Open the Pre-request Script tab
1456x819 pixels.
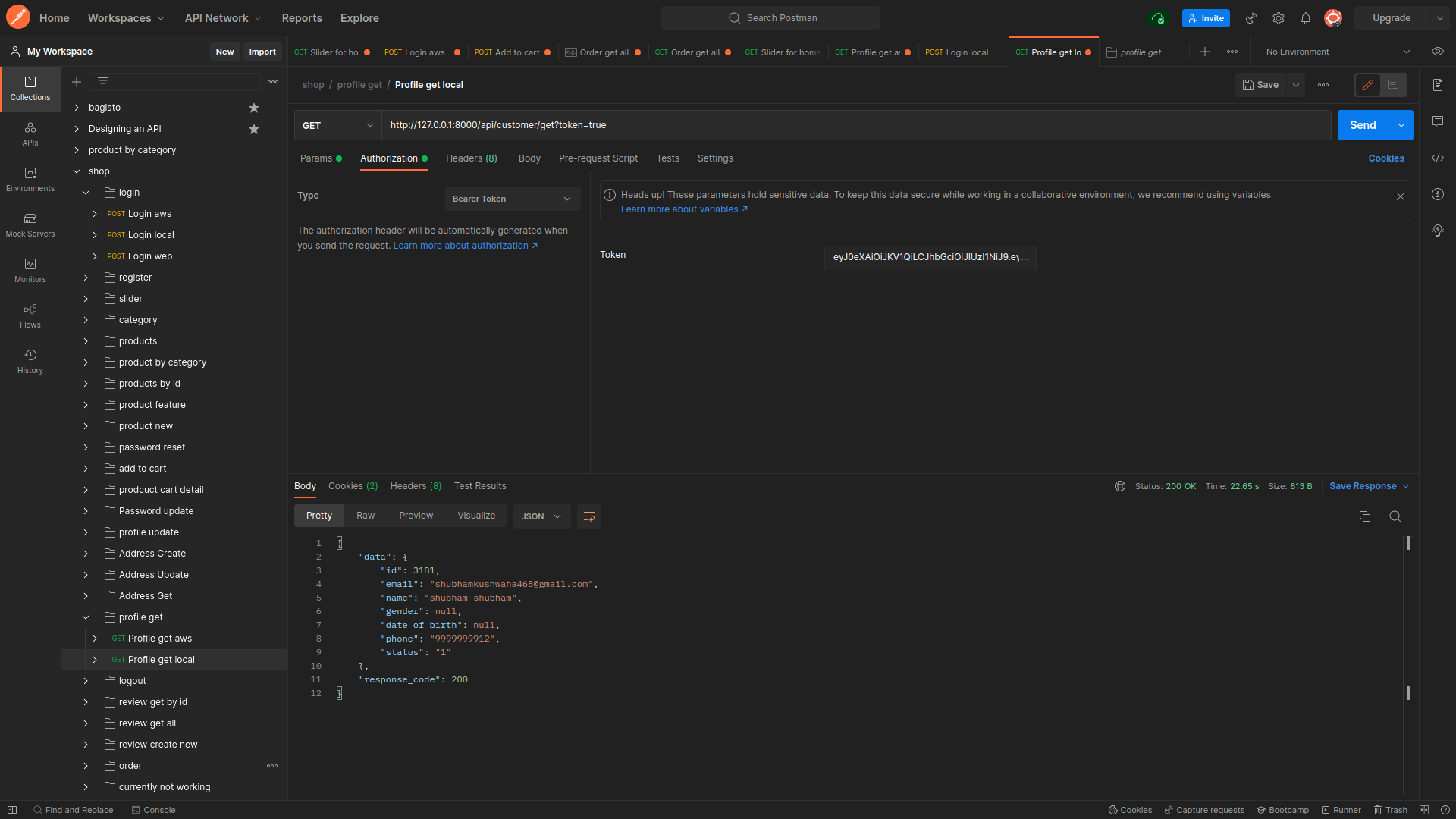[598, 158]
